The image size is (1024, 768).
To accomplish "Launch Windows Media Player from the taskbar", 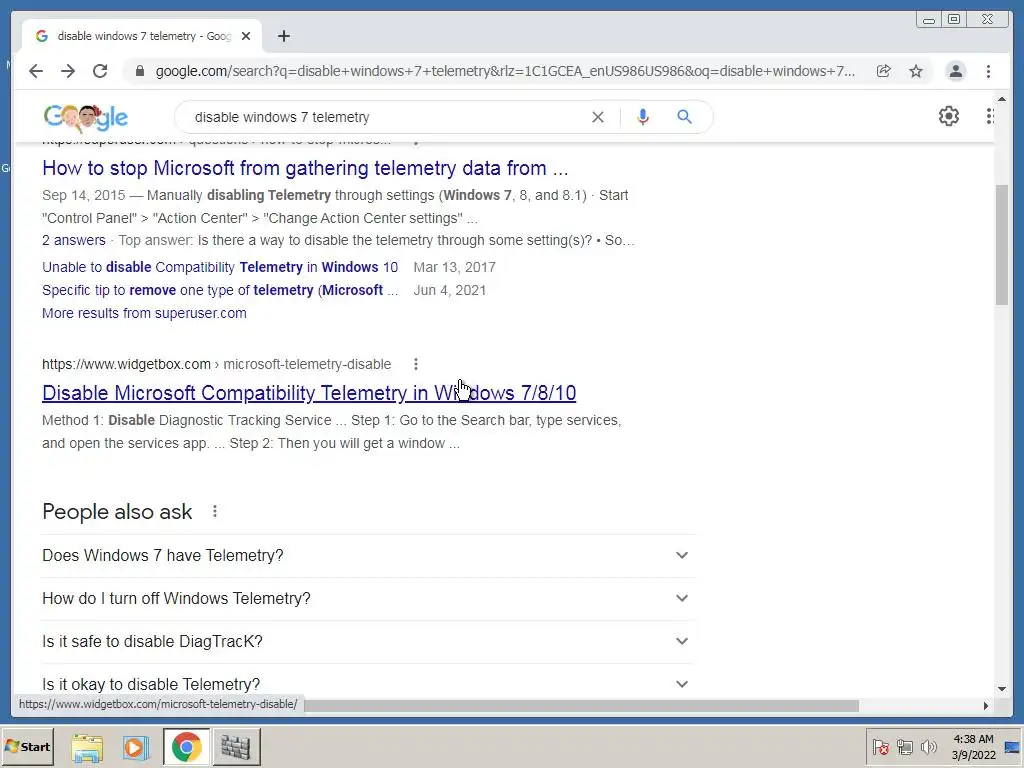I will (136, 747).
